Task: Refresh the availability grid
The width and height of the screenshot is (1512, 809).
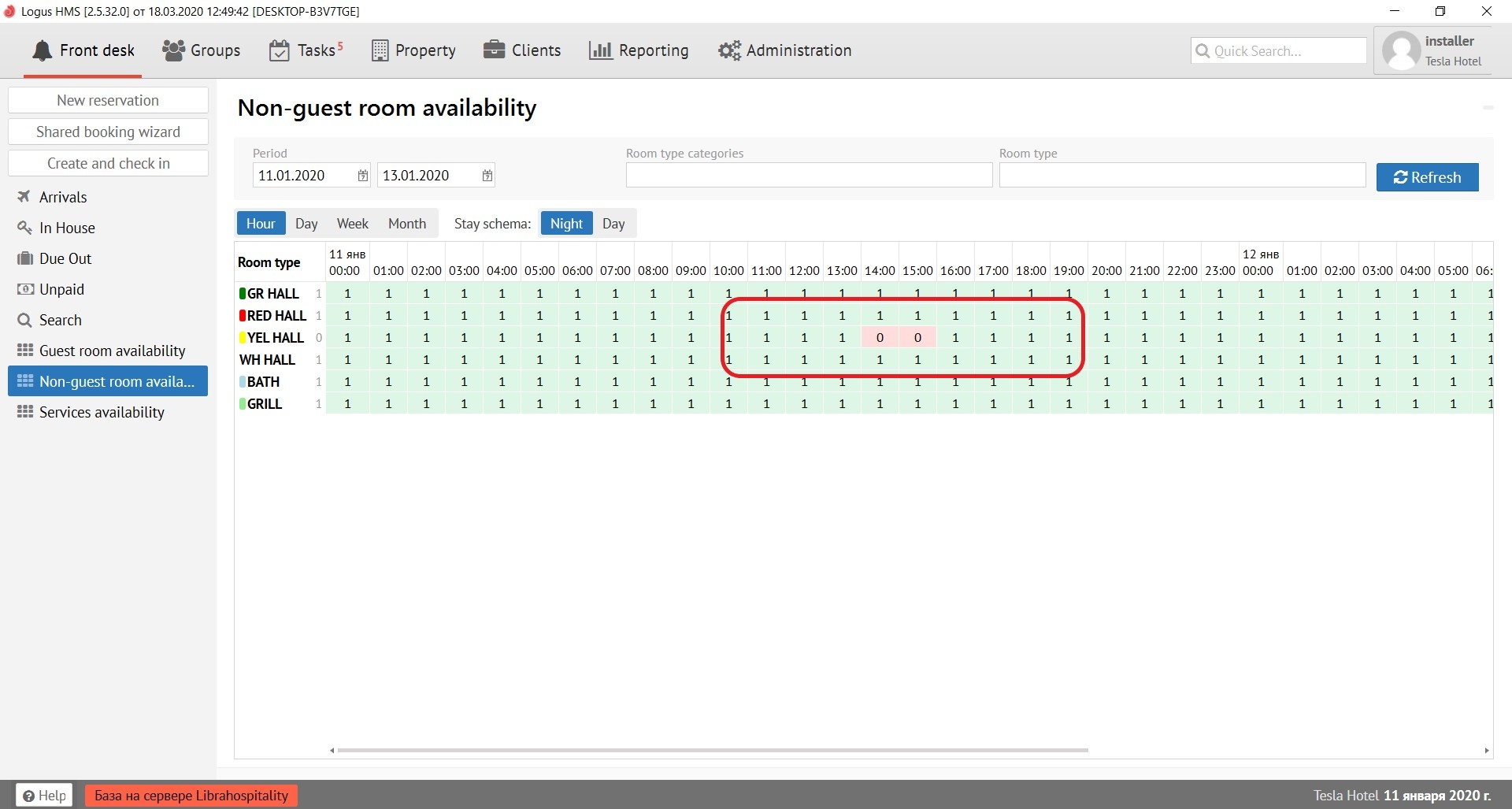Action: [x=1427, y=177]
